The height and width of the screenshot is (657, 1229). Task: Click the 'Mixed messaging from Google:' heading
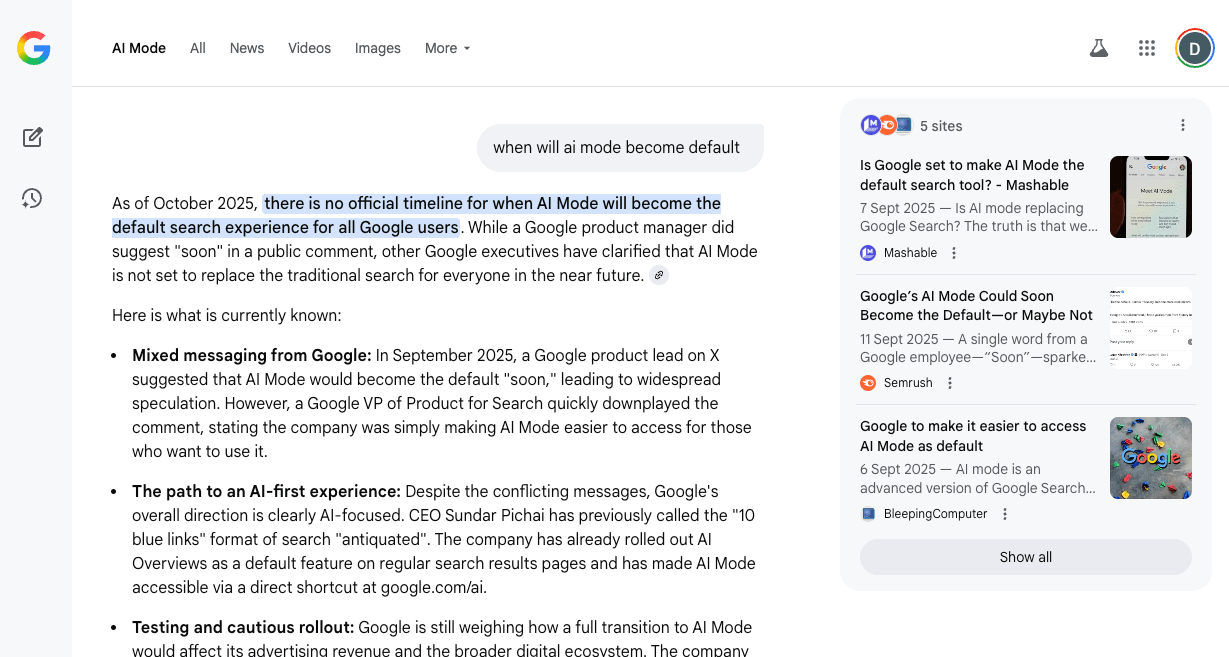252,355
